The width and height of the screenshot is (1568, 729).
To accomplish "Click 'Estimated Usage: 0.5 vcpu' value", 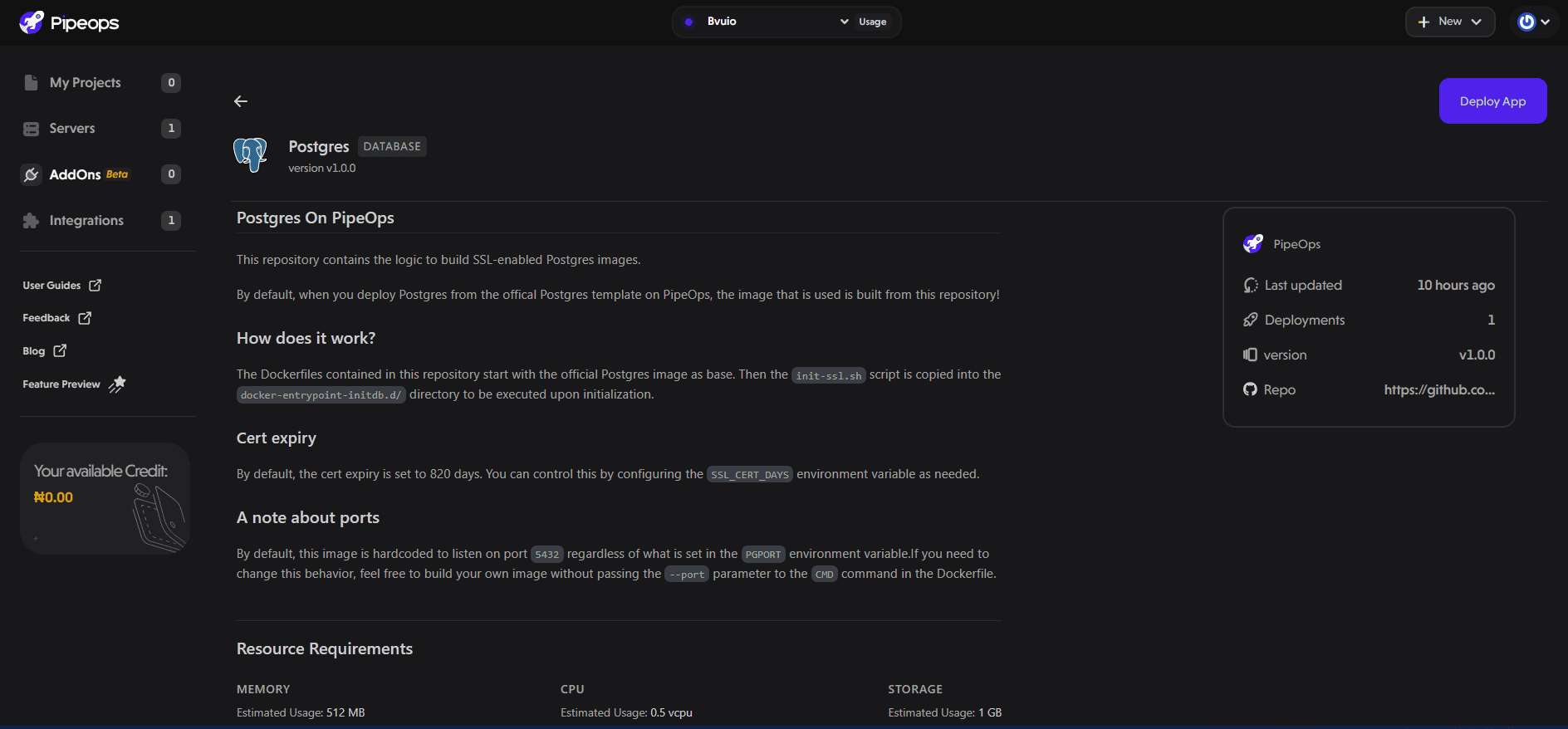I will coord(626,712).
